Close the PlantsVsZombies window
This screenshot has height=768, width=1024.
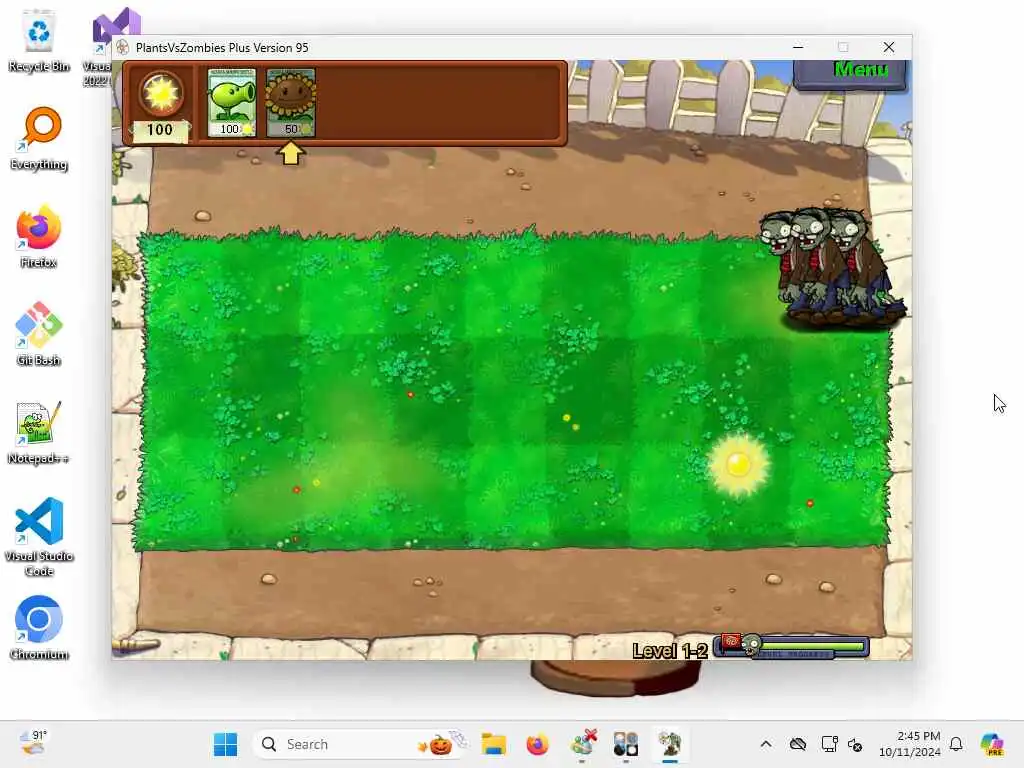[889, 47]
